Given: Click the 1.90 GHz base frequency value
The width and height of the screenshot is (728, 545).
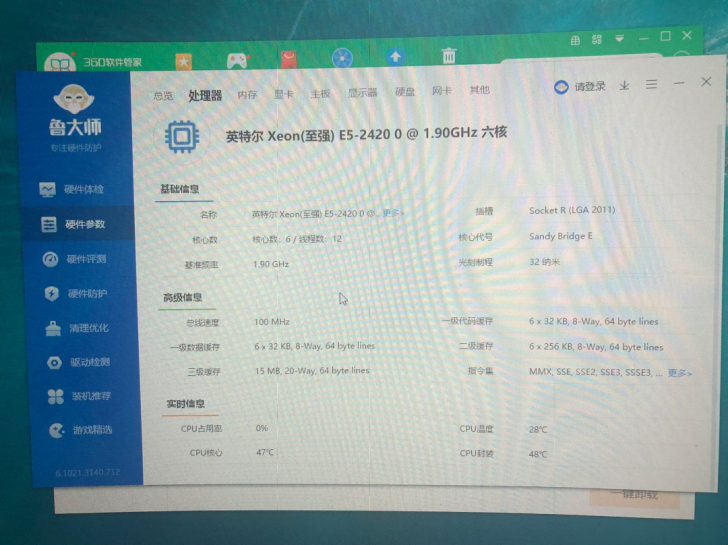Looking at the screenshot, I should [271, 264].
